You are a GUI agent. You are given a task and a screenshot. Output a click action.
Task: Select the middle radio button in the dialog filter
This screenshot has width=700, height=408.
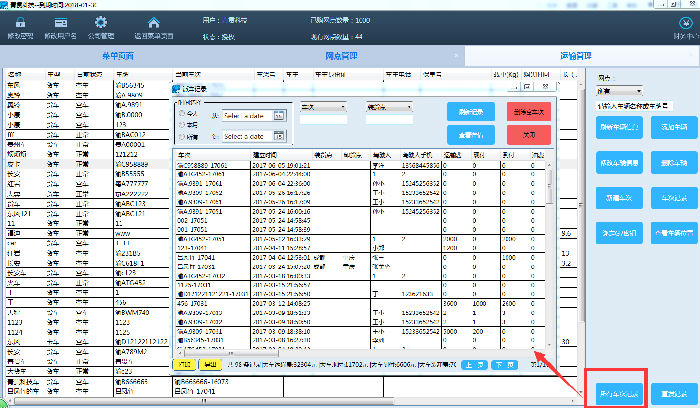coord(180,124)
